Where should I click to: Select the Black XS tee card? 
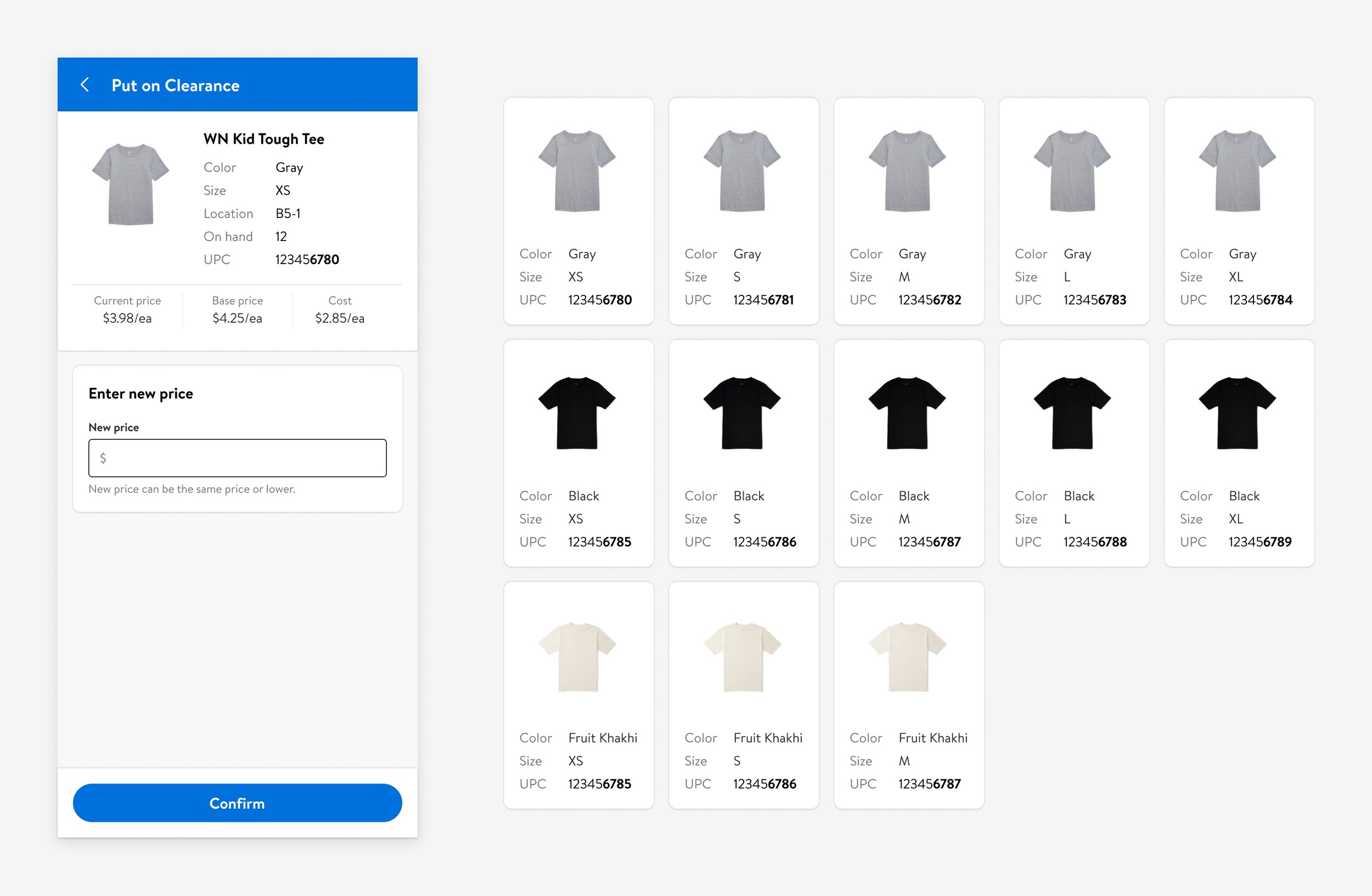[x=578, y=453]
